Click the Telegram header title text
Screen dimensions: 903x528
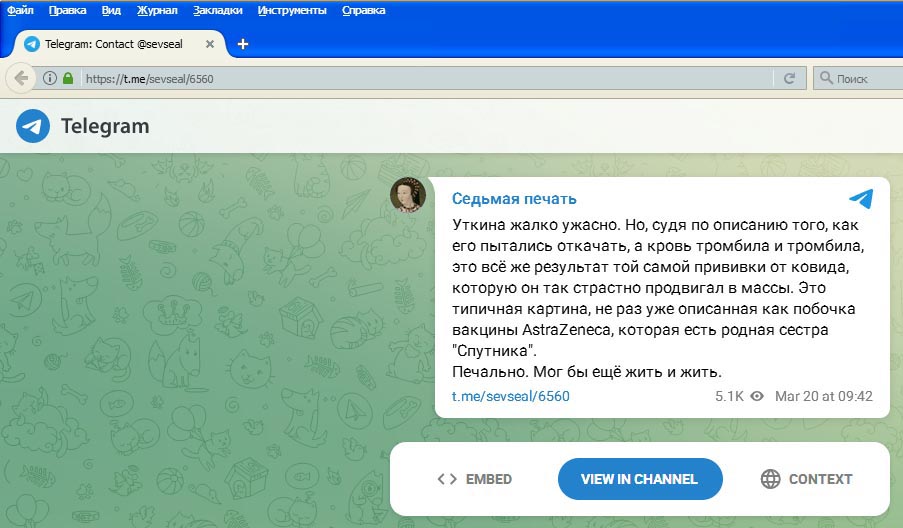(105, 126)
